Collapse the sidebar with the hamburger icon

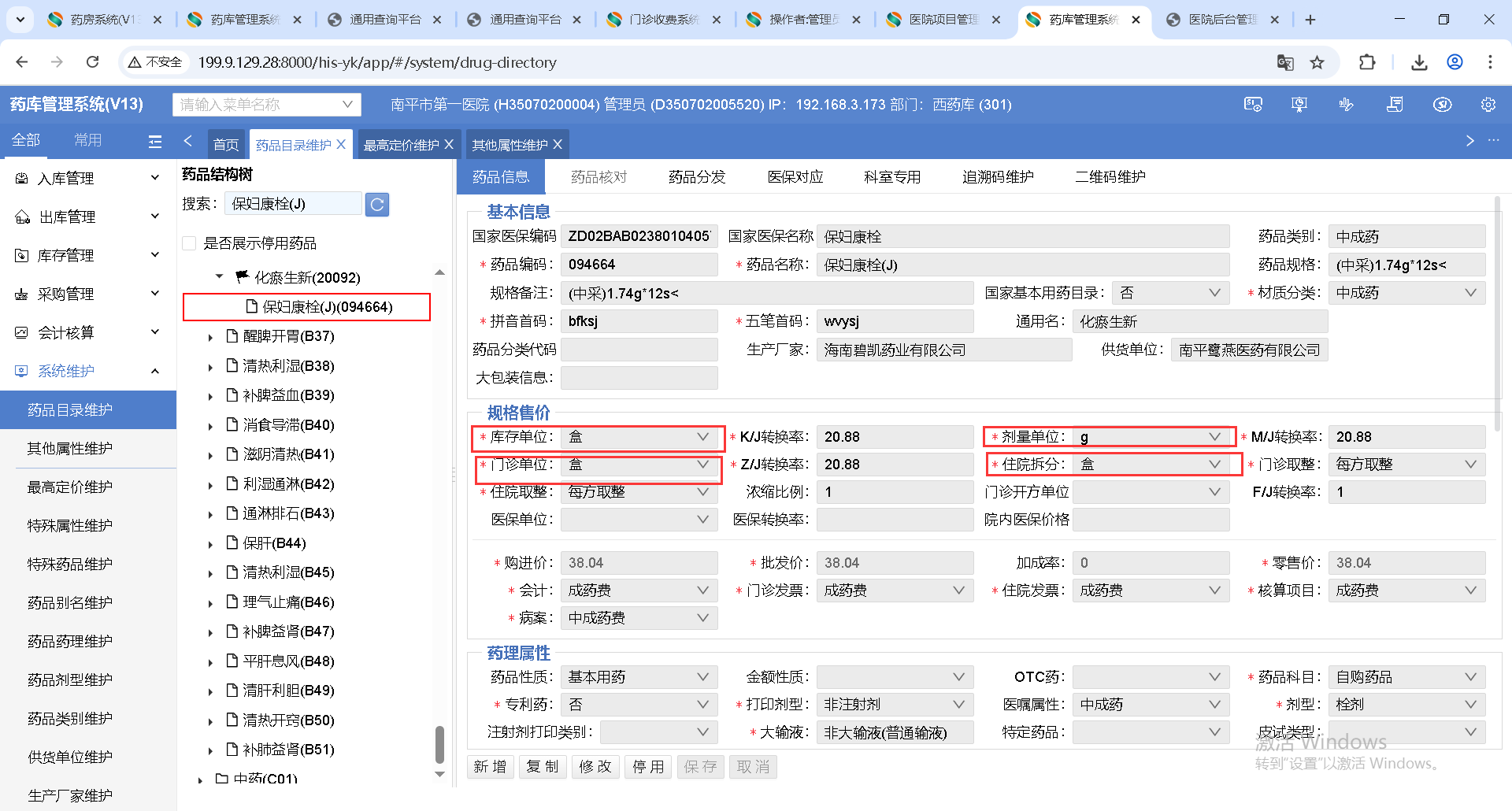(155, 141)
